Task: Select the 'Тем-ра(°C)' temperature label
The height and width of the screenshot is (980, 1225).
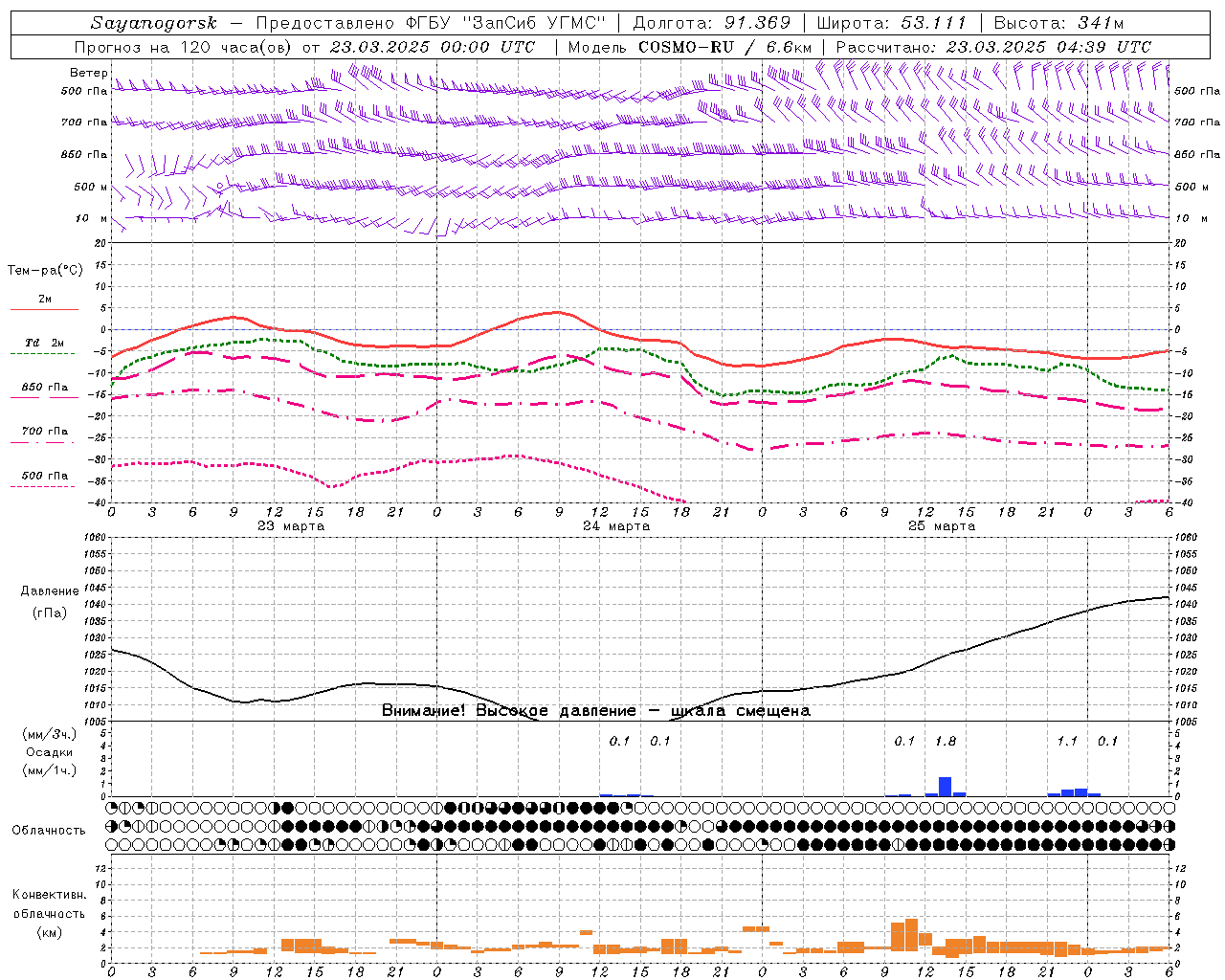Action: 45,271
